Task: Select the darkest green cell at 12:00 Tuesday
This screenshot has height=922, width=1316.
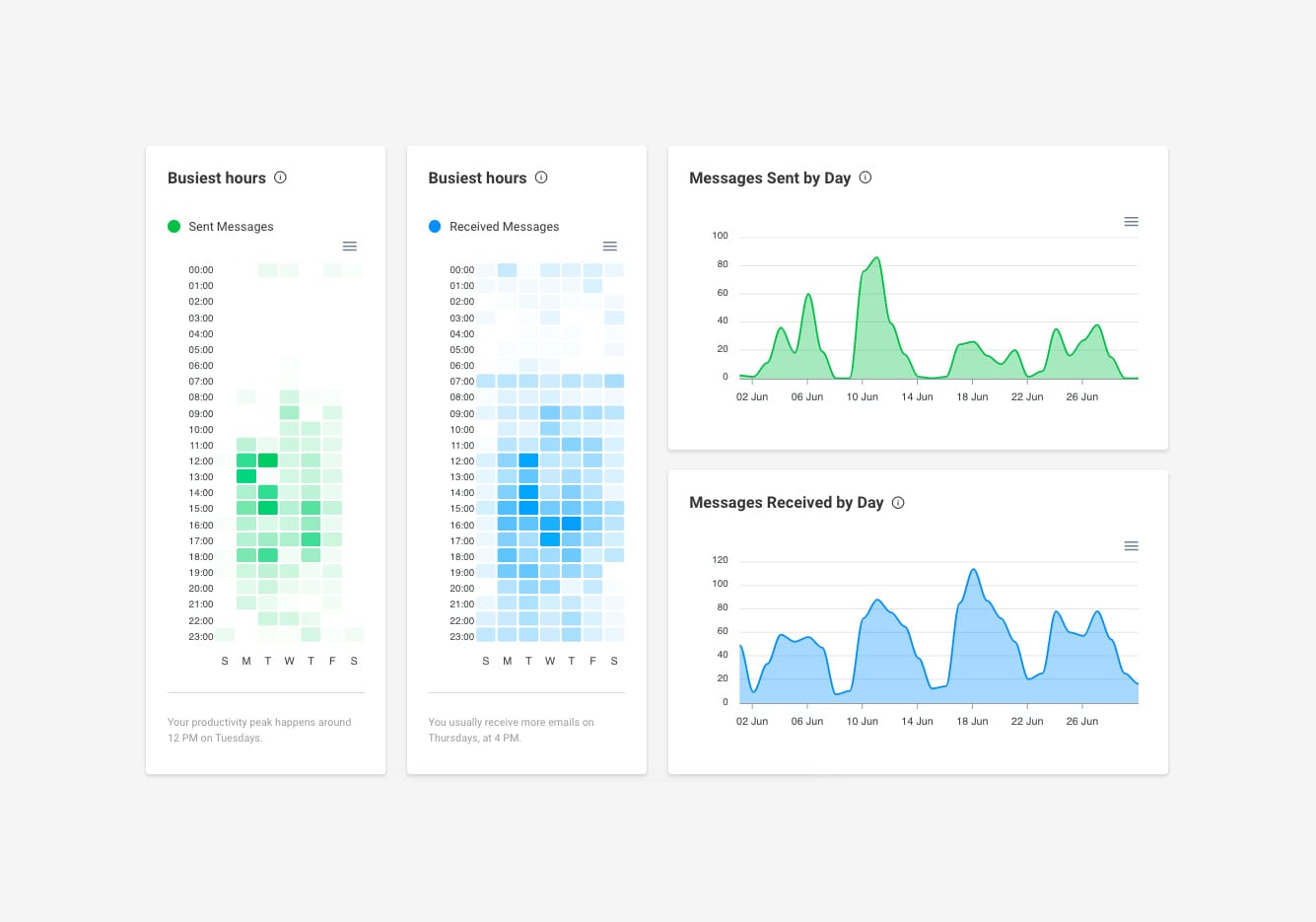Action: click(x=267, y=460)
